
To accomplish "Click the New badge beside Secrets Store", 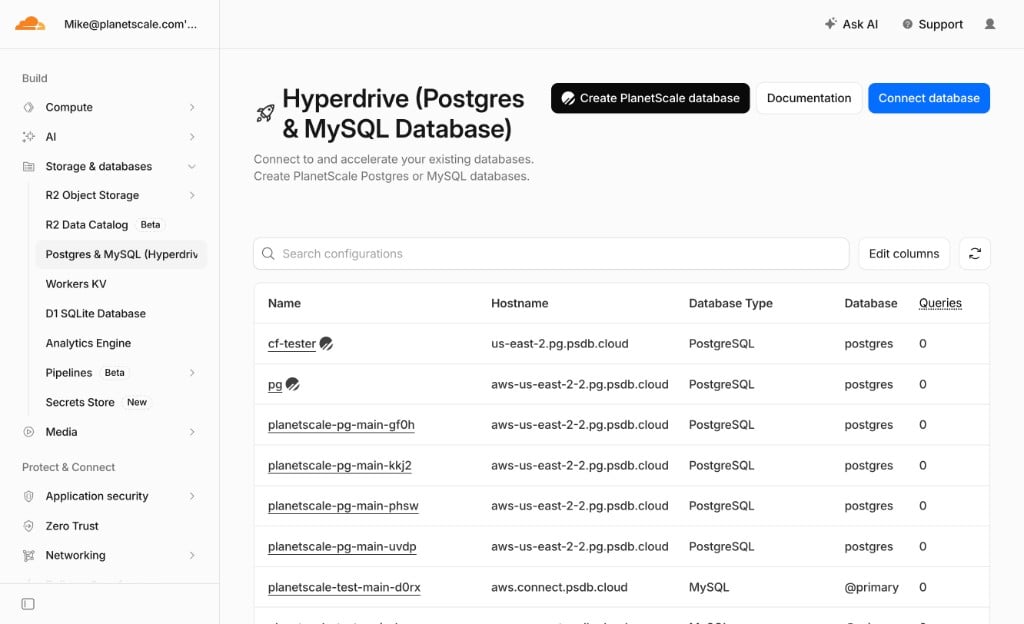I will coord(136,402).
